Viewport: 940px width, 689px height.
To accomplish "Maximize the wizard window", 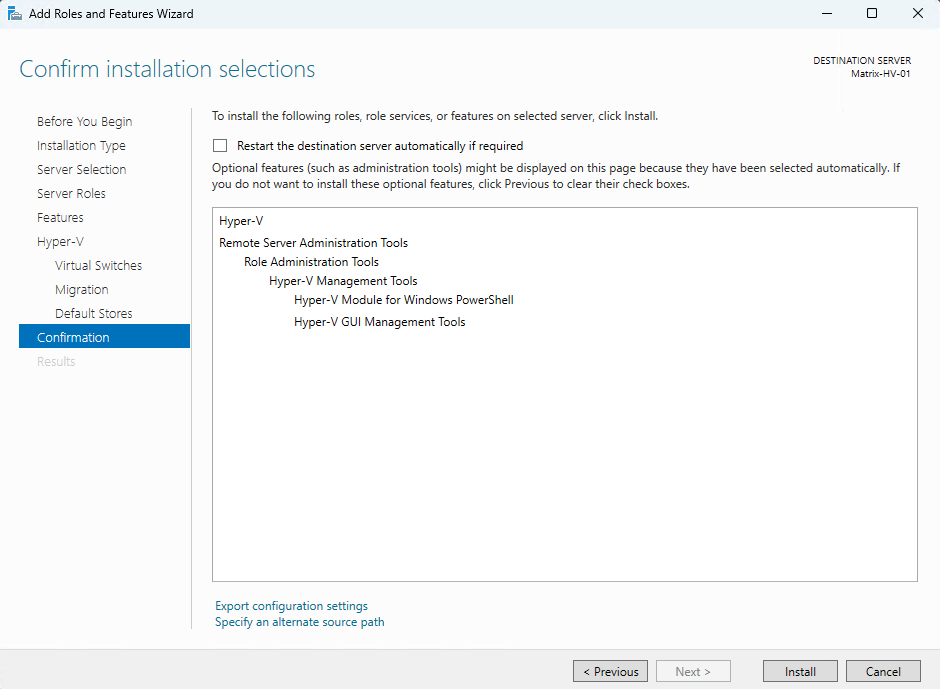I will [x=872, y=13].
